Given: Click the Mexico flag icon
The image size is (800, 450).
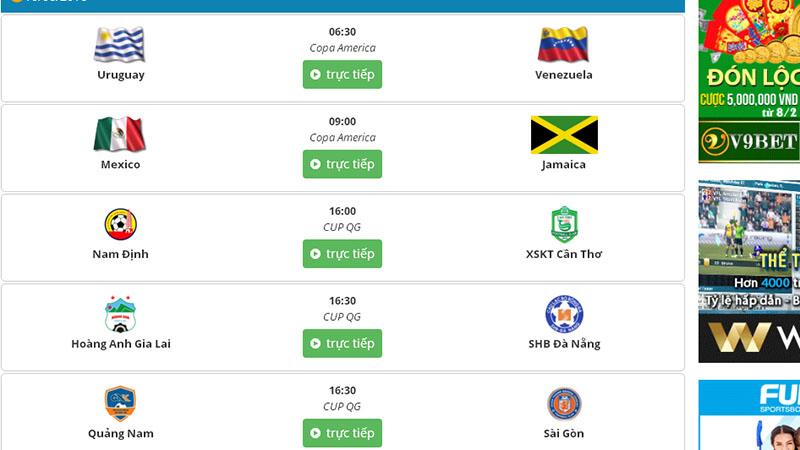Looking at the screenshot, I should tap(120, 135).
